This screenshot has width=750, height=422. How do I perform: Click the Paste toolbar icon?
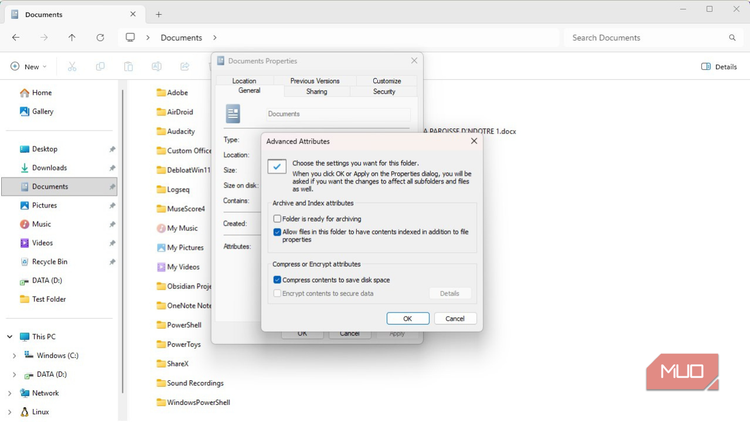click(128, 67)
